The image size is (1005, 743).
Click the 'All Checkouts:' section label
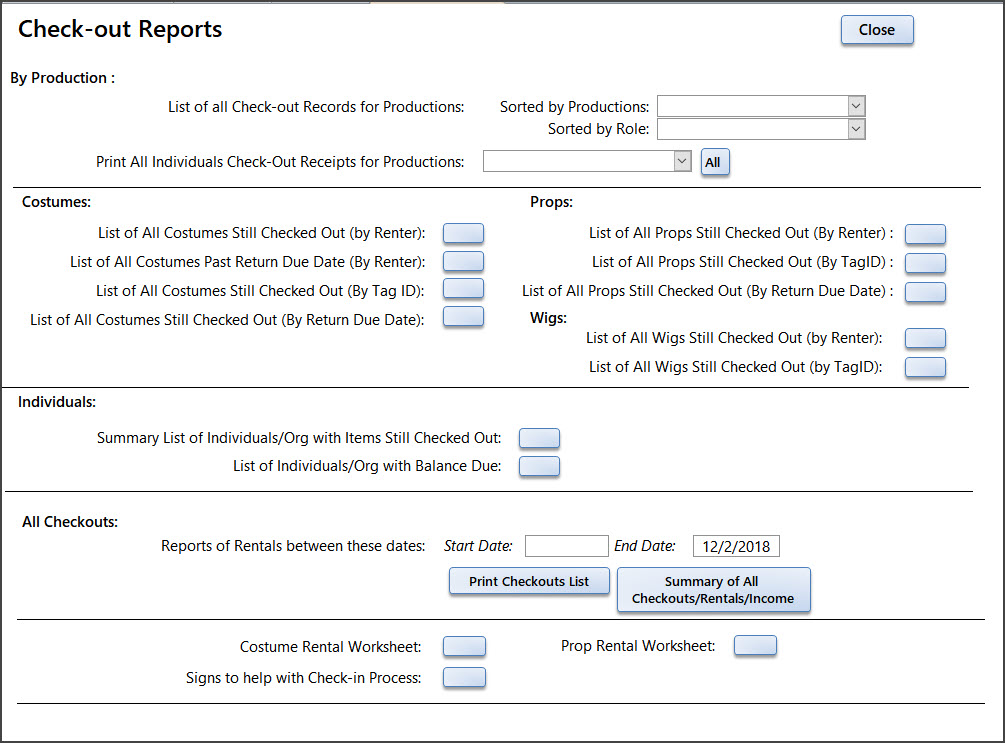[x=70, y=522]
